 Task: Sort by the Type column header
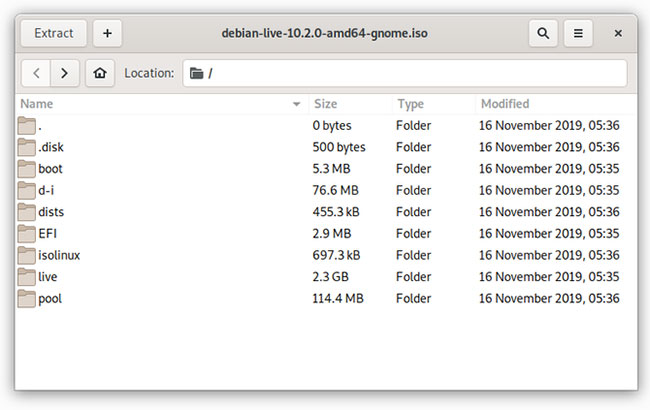pos(411,104)
